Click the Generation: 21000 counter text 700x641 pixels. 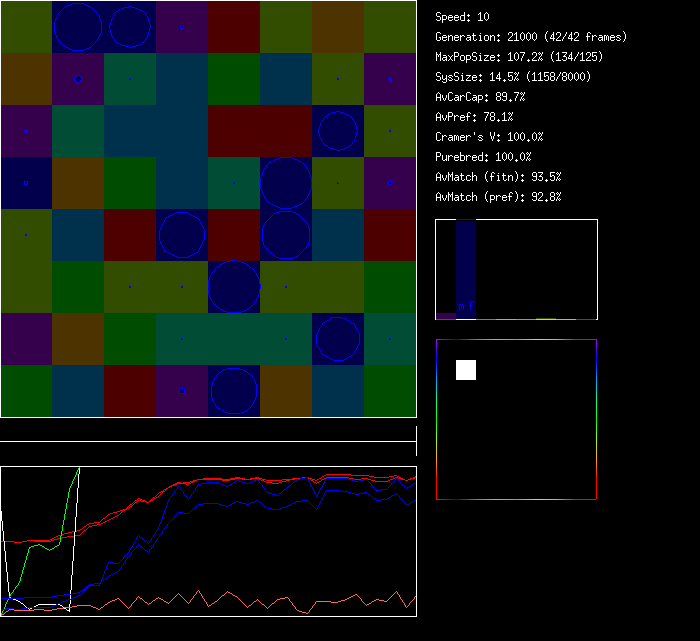531,37
